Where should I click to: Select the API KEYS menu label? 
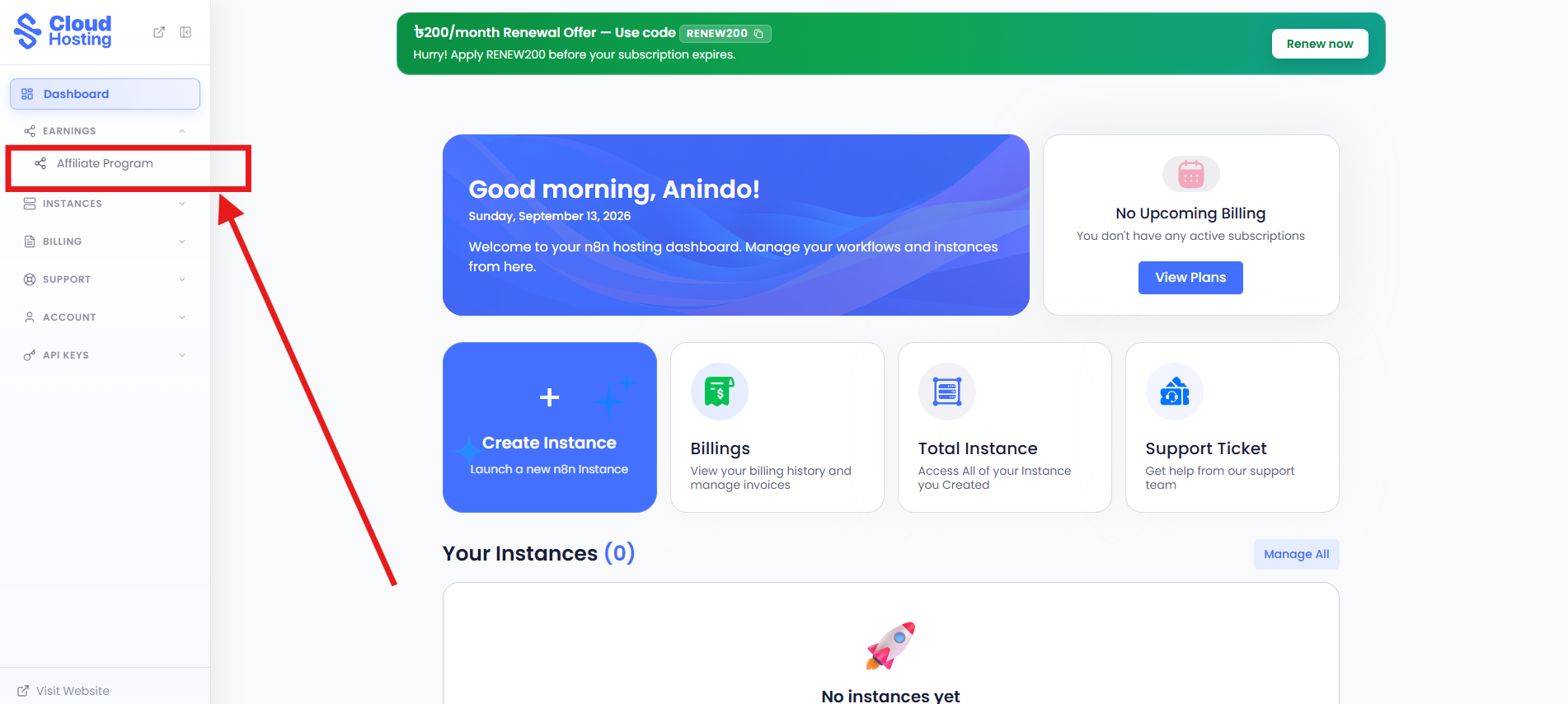click(x=66, y=355)
